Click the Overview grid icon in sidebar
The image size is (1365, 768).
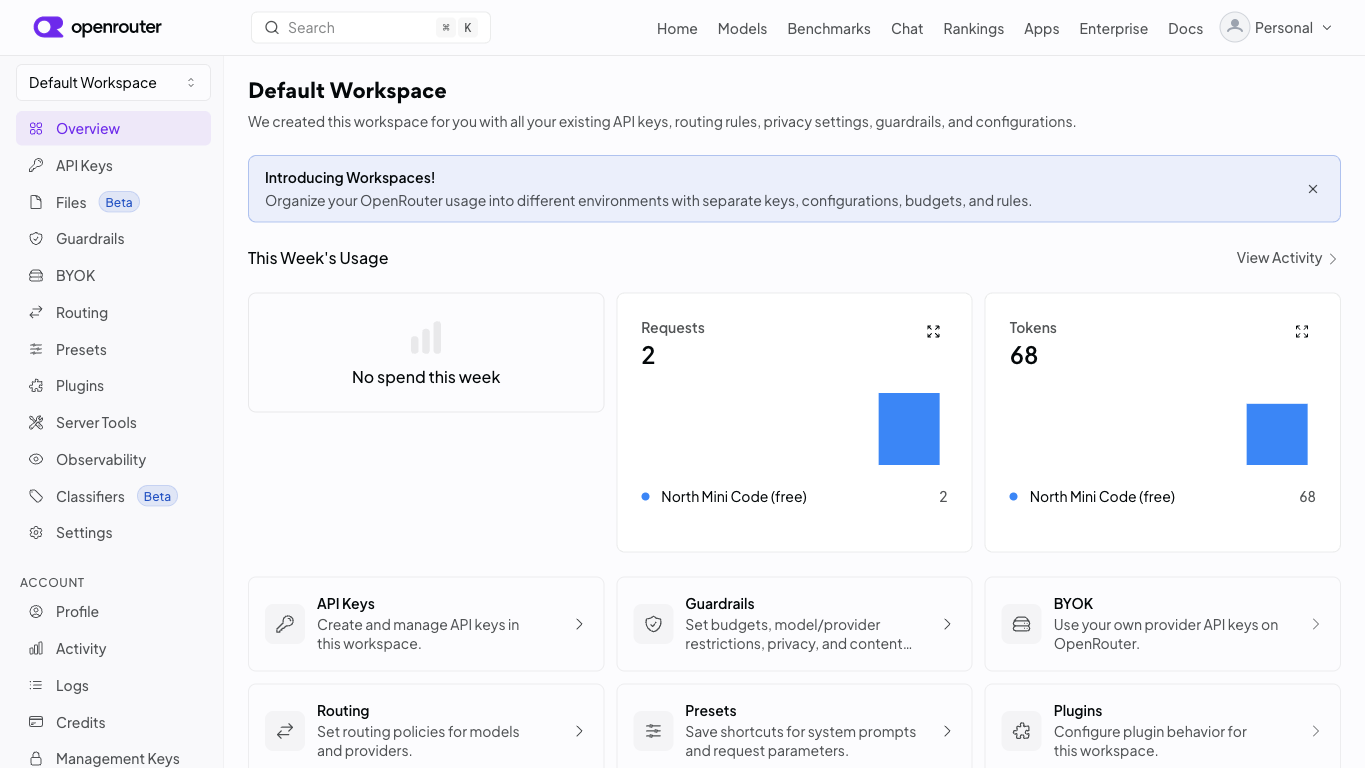click(x=36, y=128)
